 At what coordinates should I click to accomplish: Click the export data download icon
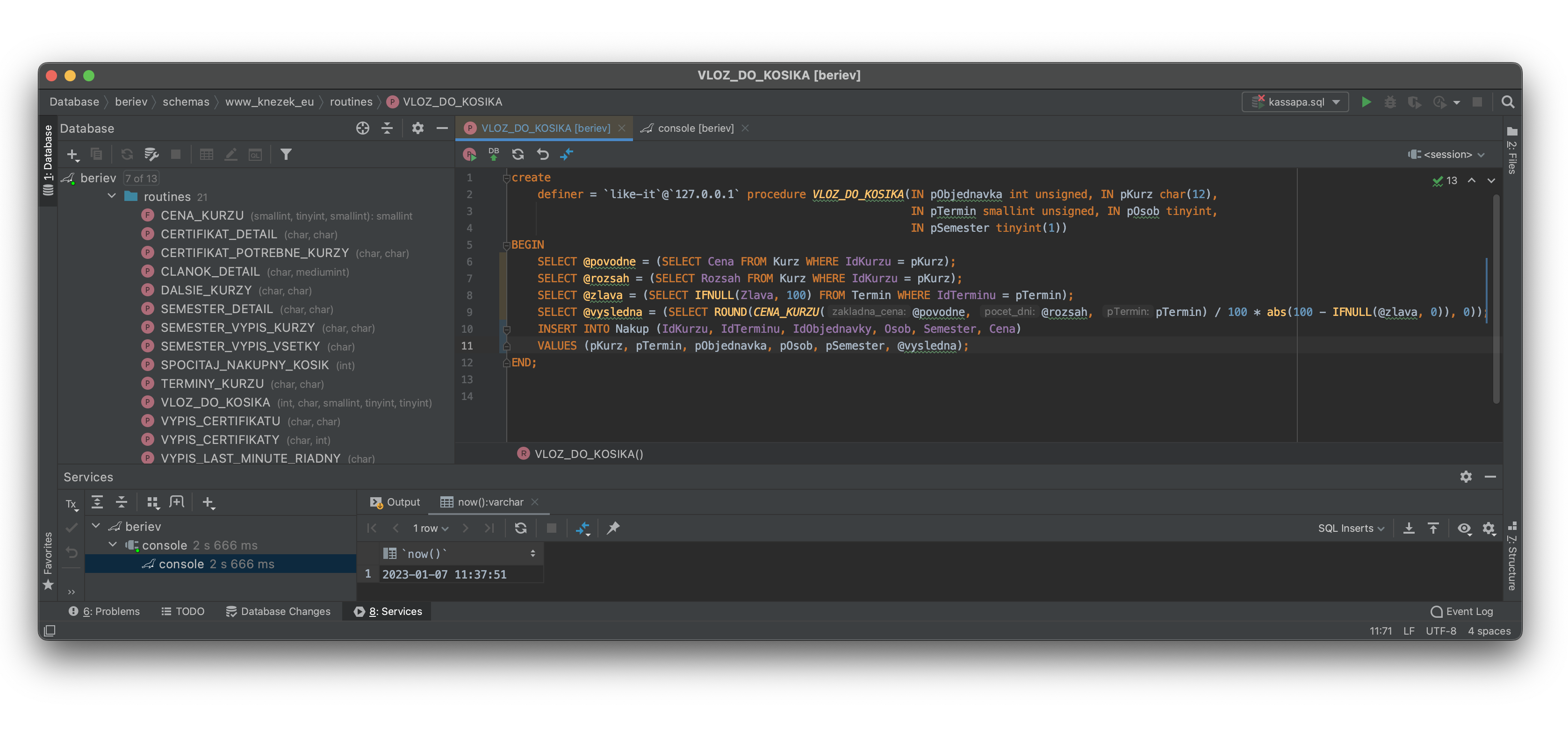point(1409,528)
